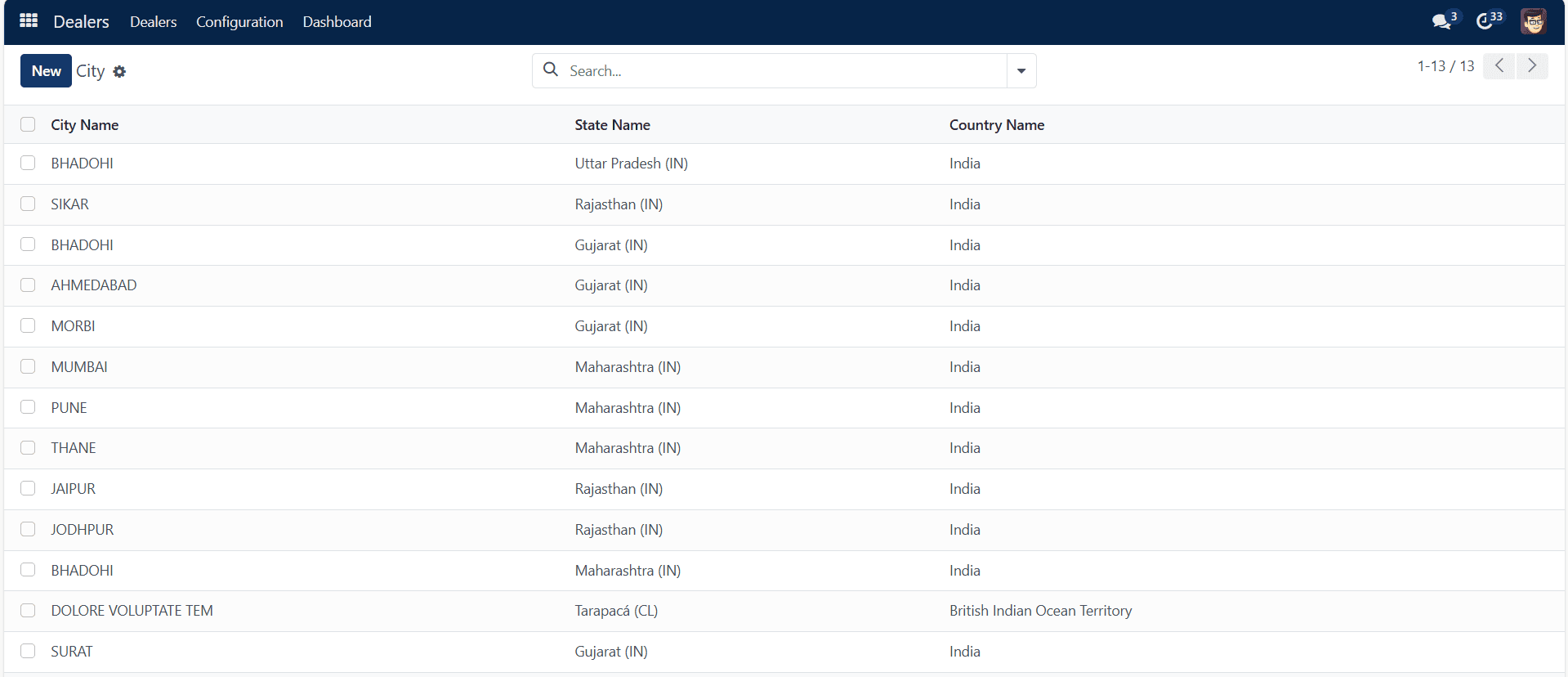Click the City breadcrumb title
This screenshot has height=677, width=1568.
tap(90, 71)
